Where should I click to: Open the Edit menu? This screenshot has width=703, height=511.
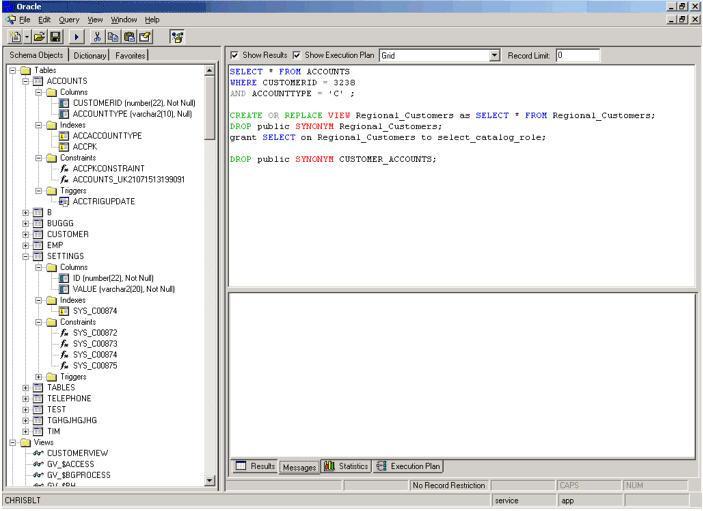click(44, 20)
